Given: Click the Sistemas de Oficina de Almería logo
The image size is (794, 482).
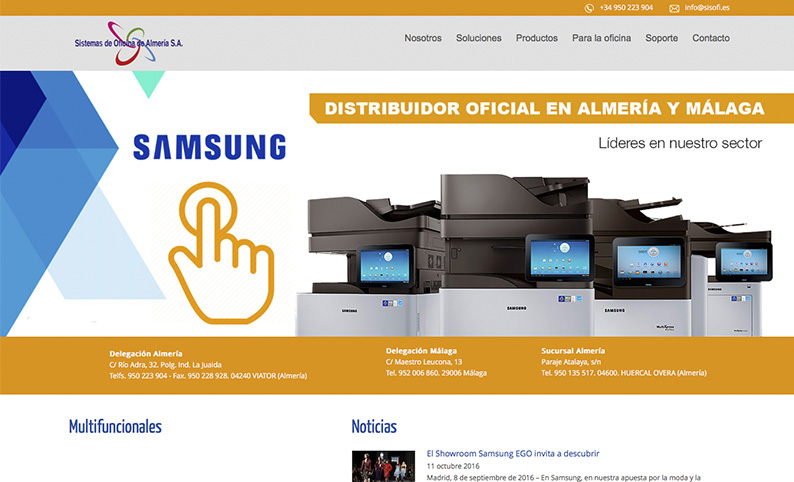Looking at the screenshot, I should (129, 43).
